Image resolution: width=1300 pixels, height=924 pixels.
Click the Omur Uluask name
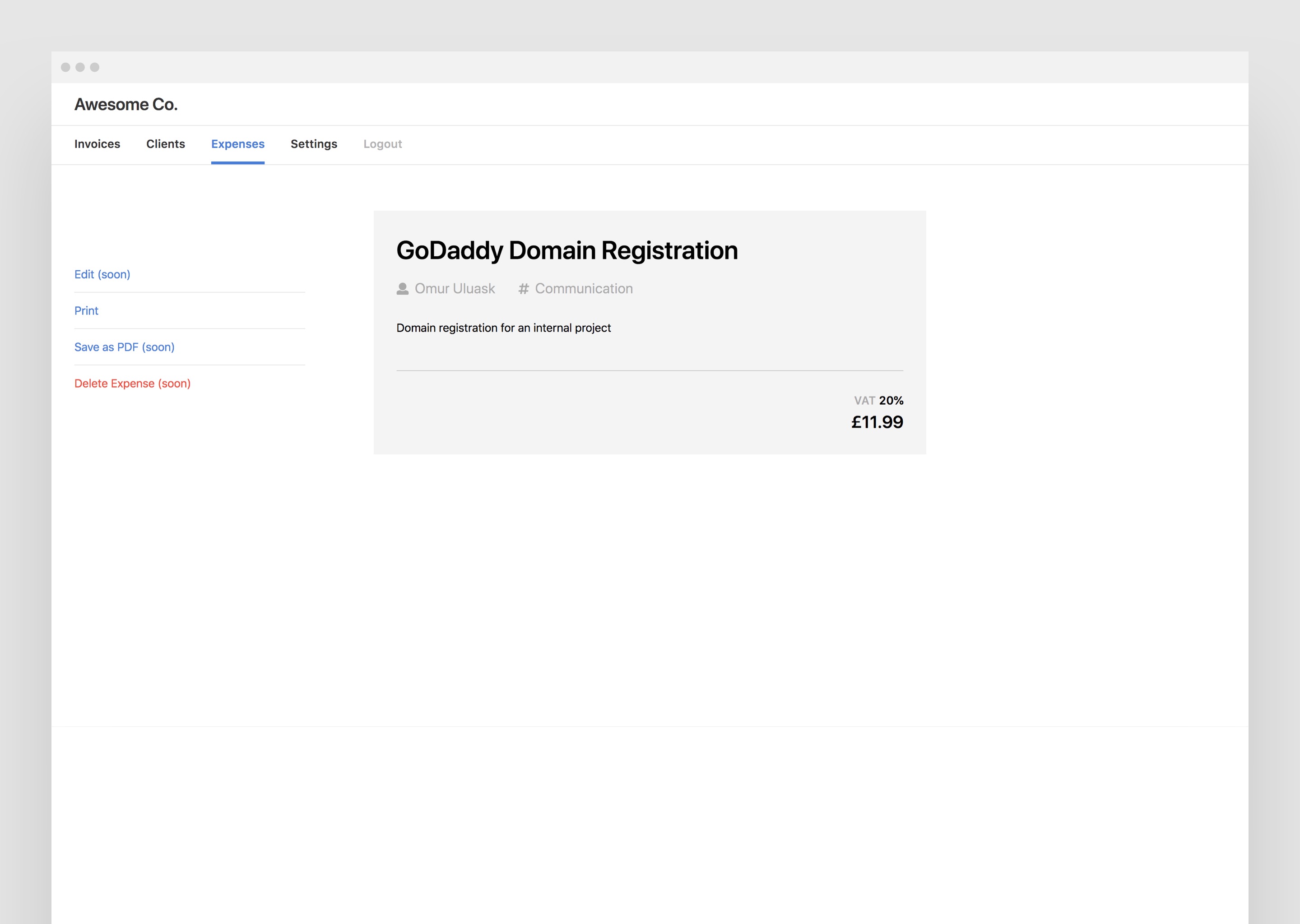[x=455, y=288]
